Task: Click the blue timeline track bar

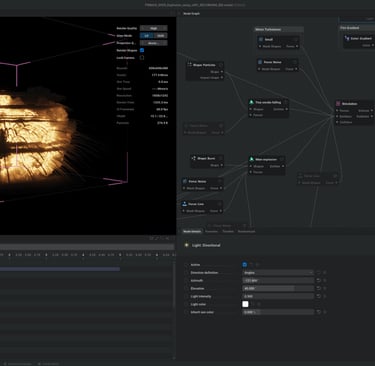Action: click(x=60, y=269)
